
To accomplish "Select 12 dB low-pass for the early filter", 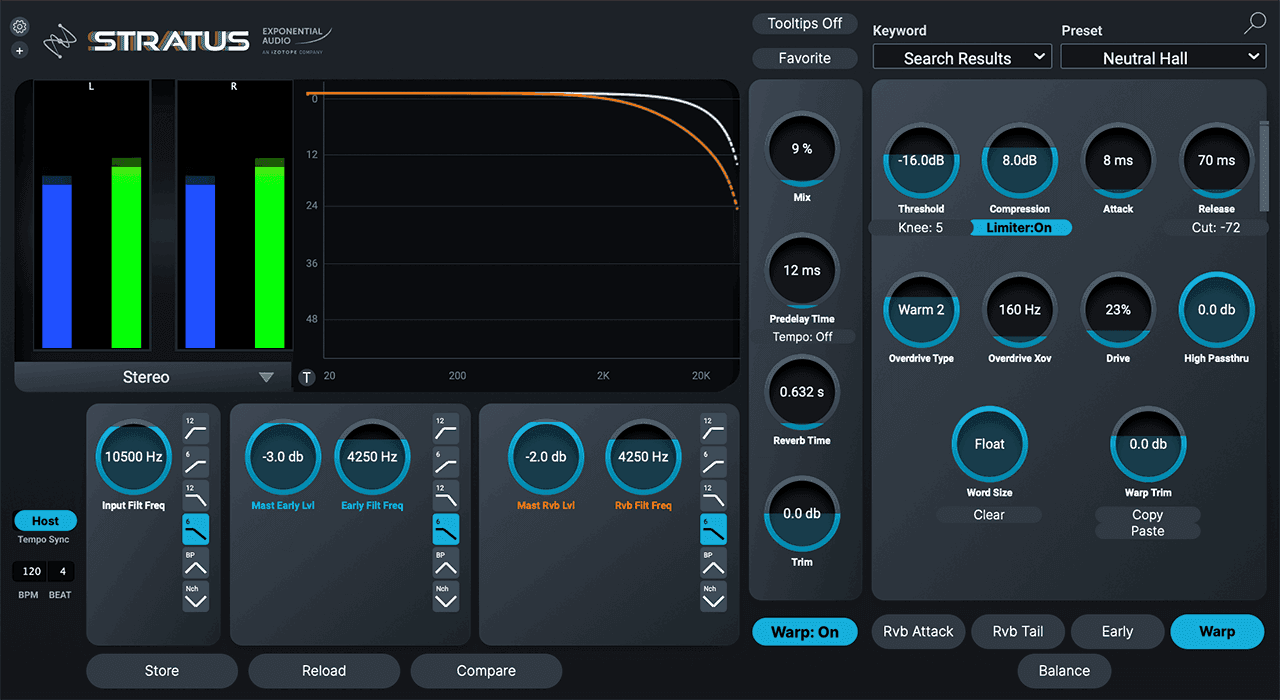I will [446, 495].
